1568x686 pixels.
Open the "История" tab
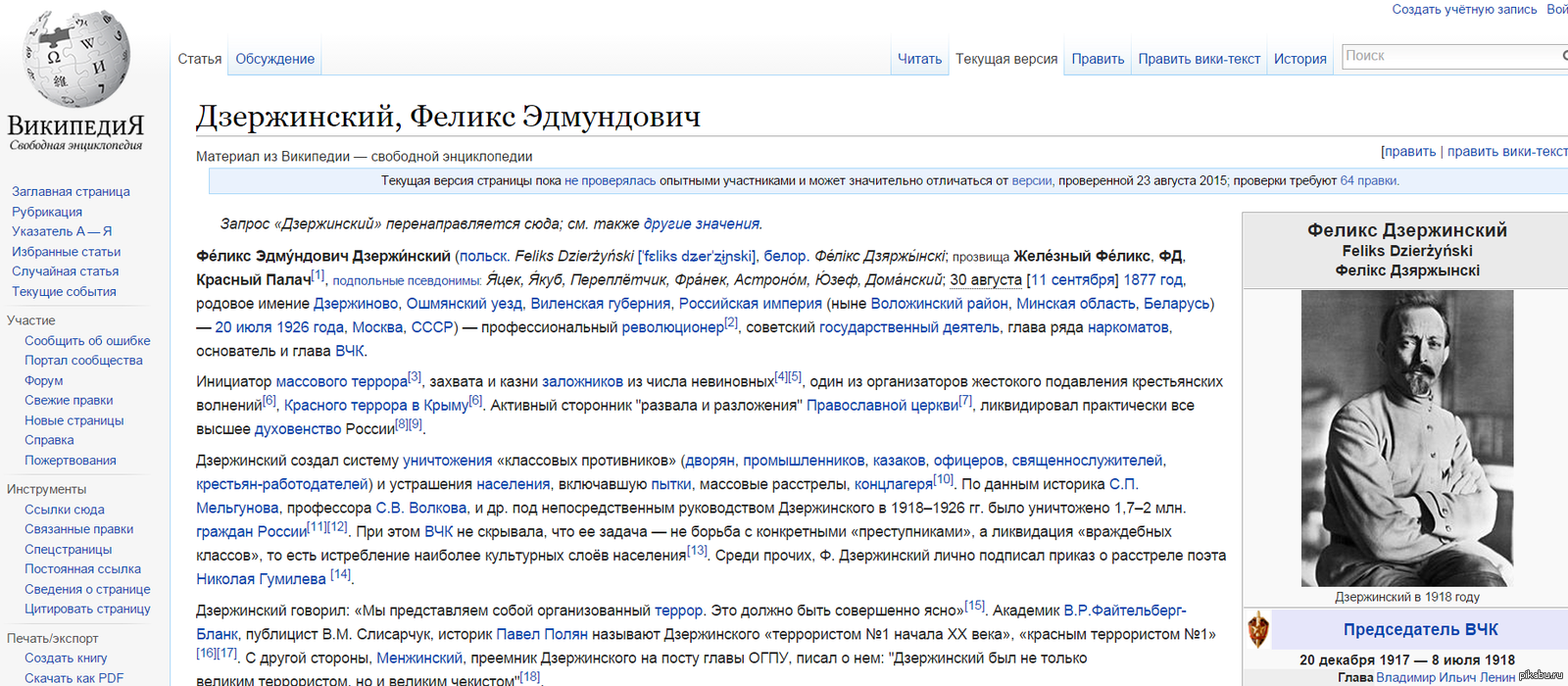(x=1299, y=59)
